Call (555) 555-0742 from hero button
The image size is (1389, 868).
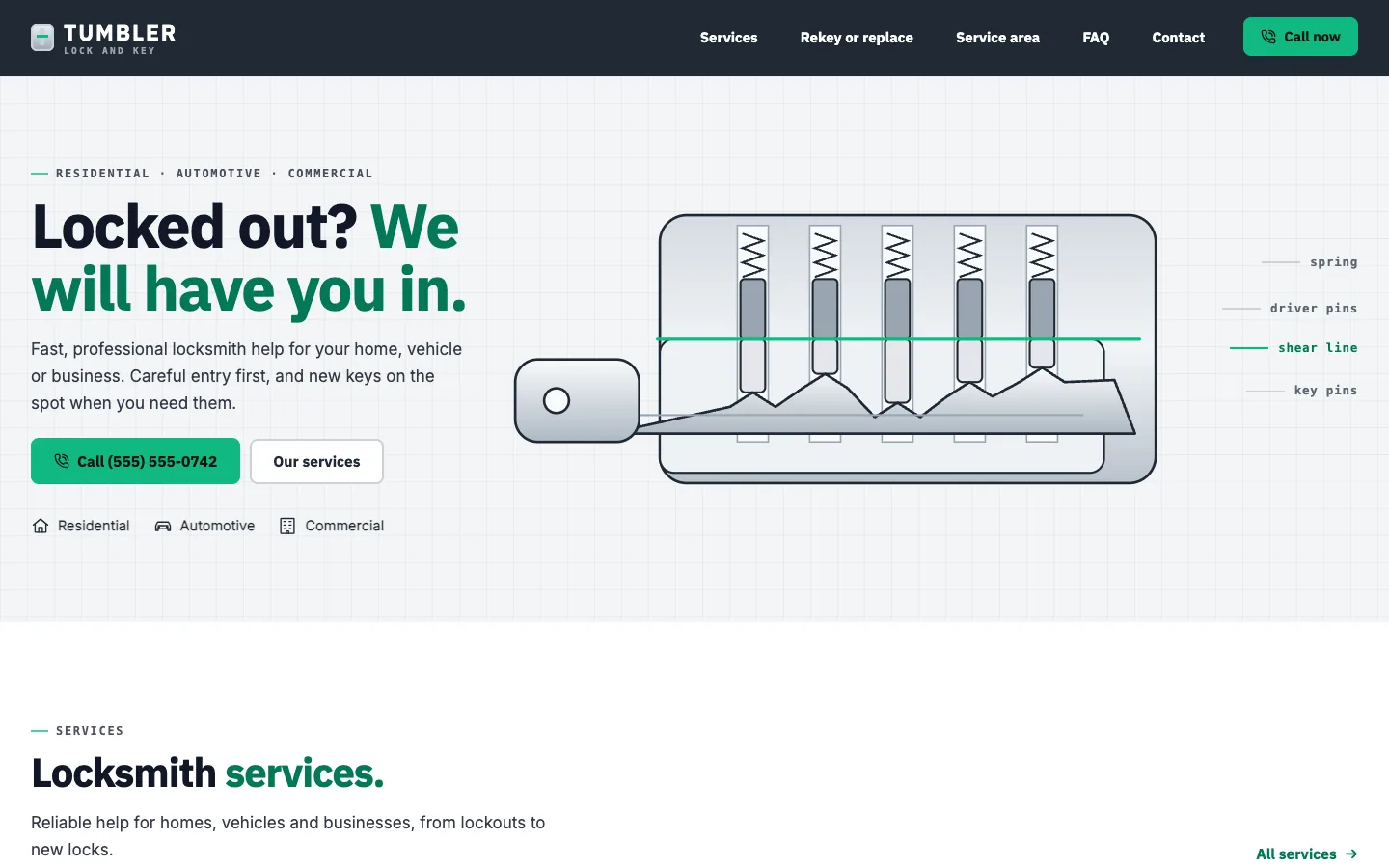click(x=135, y=461)
